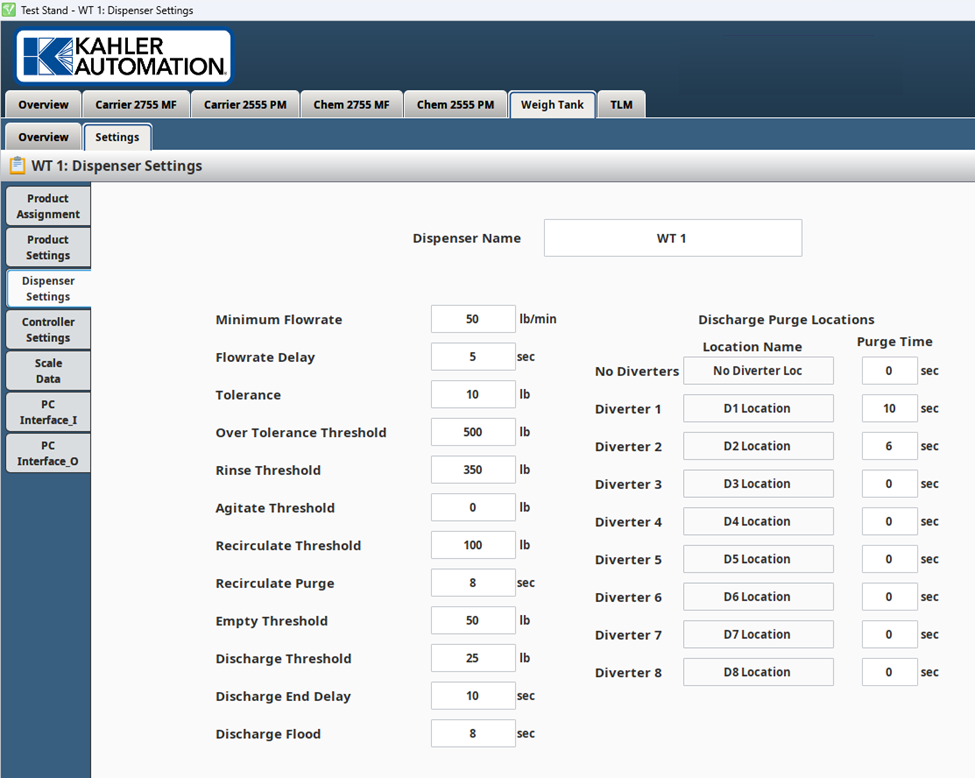Select the No Diverters location name box
The height and width of the screenshot is (778, 975).
click(758, 371)
